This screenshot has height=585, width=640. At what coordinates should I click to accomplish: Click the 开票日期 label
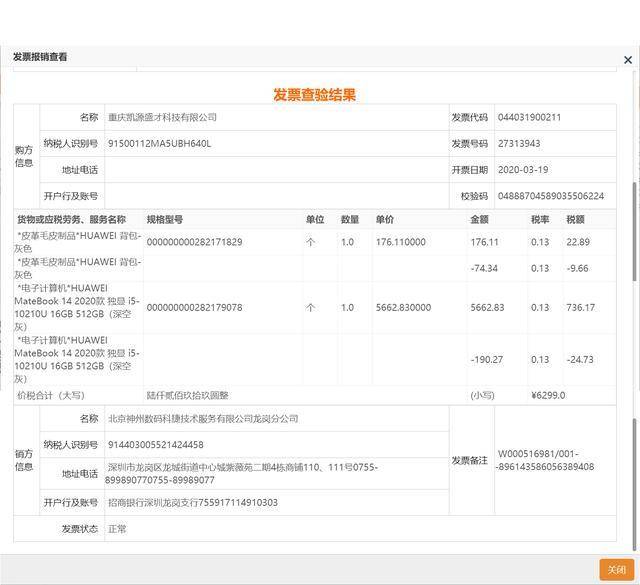469,170
